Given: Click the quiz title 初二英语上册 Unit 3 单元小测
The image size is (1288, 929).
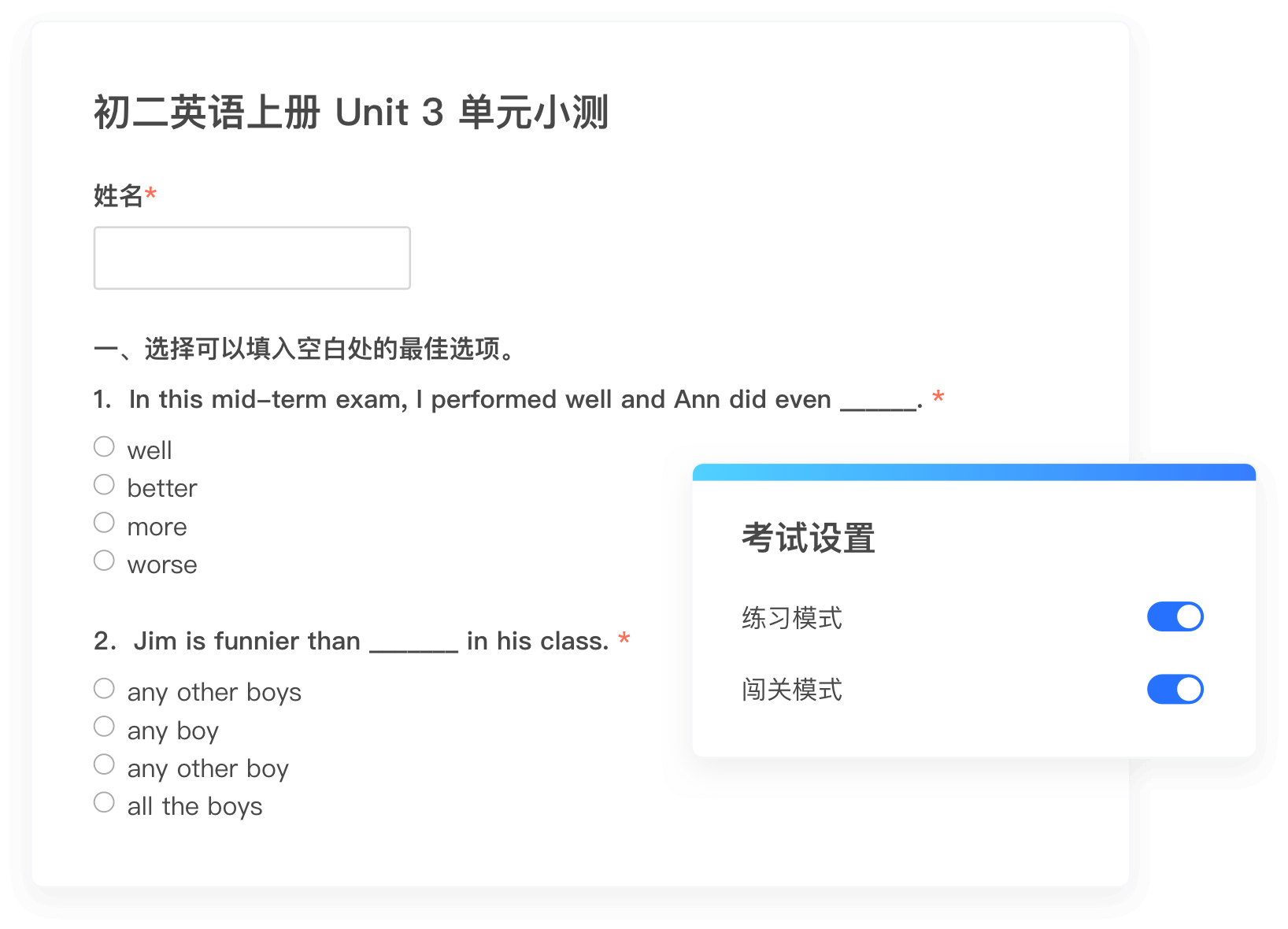Looking at the screenshot, I should click(x=351, y=113).
